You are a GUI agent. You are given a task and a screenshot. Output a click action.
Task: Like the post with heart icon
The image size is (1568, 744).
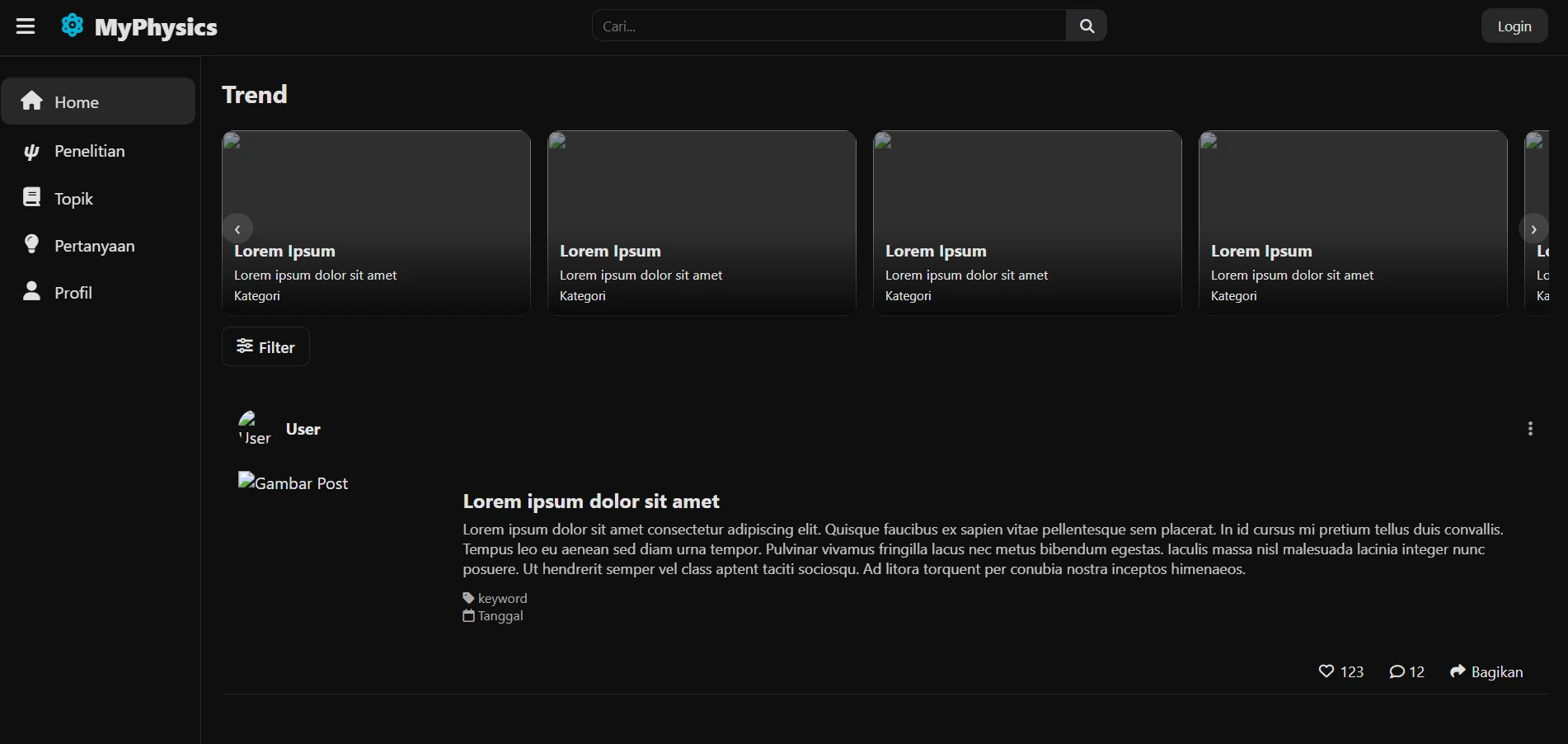[1326, 671]
